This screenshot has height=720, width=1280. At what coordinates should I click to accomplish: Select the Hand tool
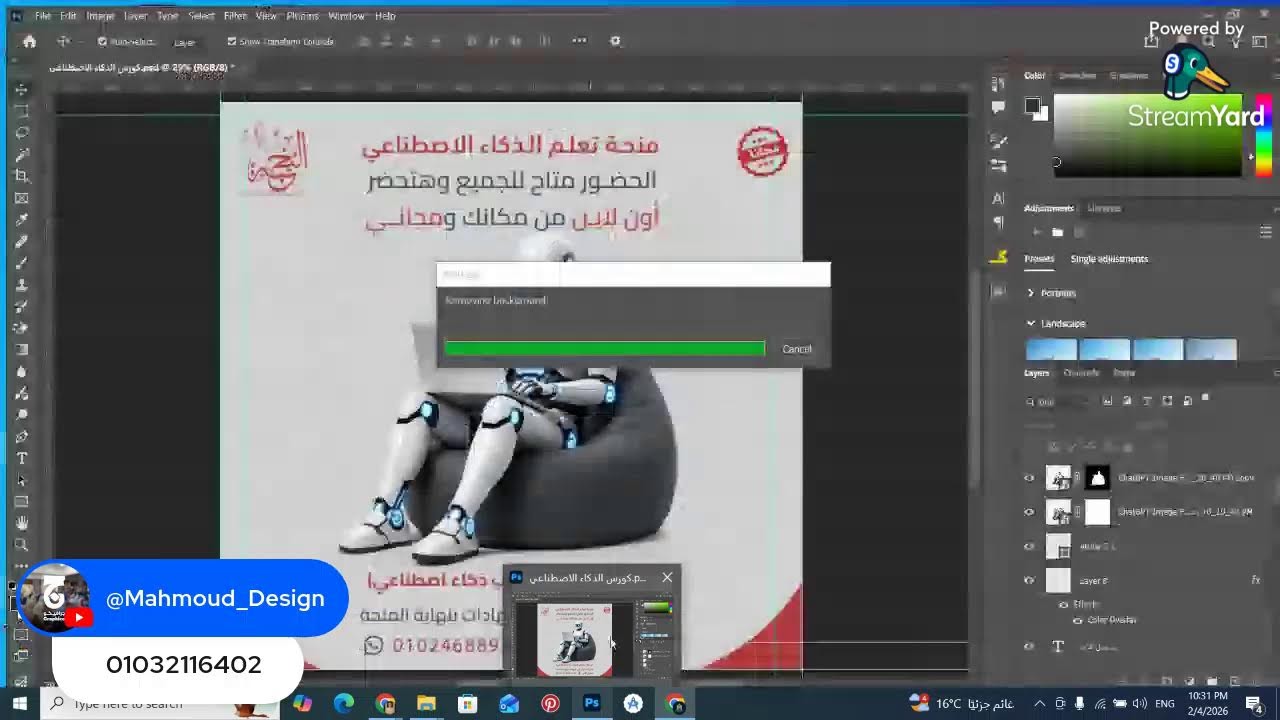click(21, 523)
